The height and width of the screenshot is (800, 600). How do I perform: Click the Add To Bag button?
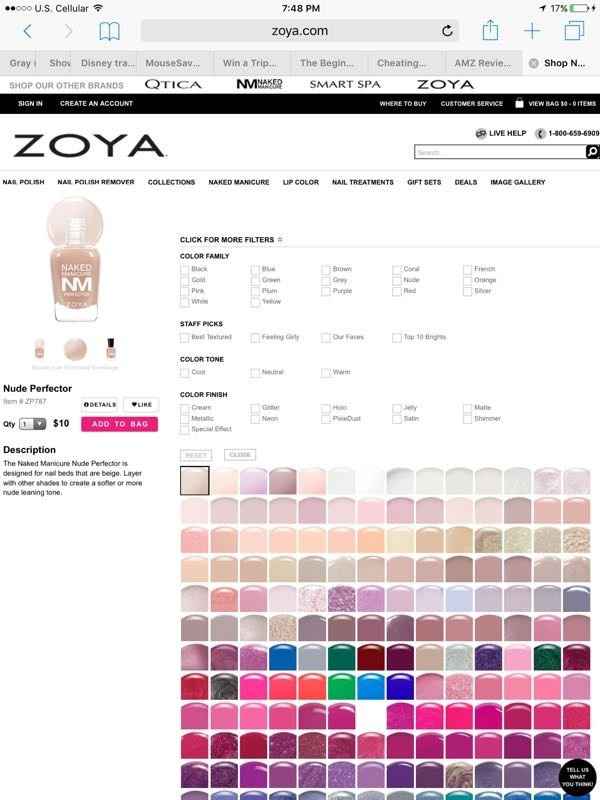click(119, 424)
